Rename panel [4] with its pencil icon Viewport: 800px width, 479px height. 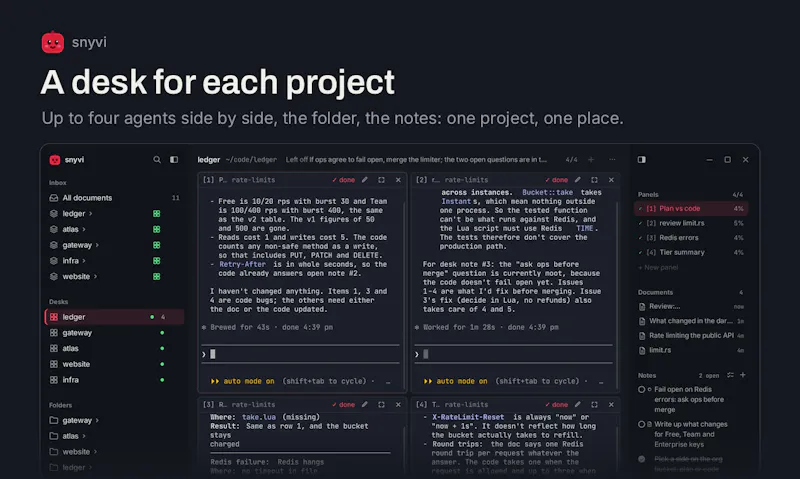578,405
